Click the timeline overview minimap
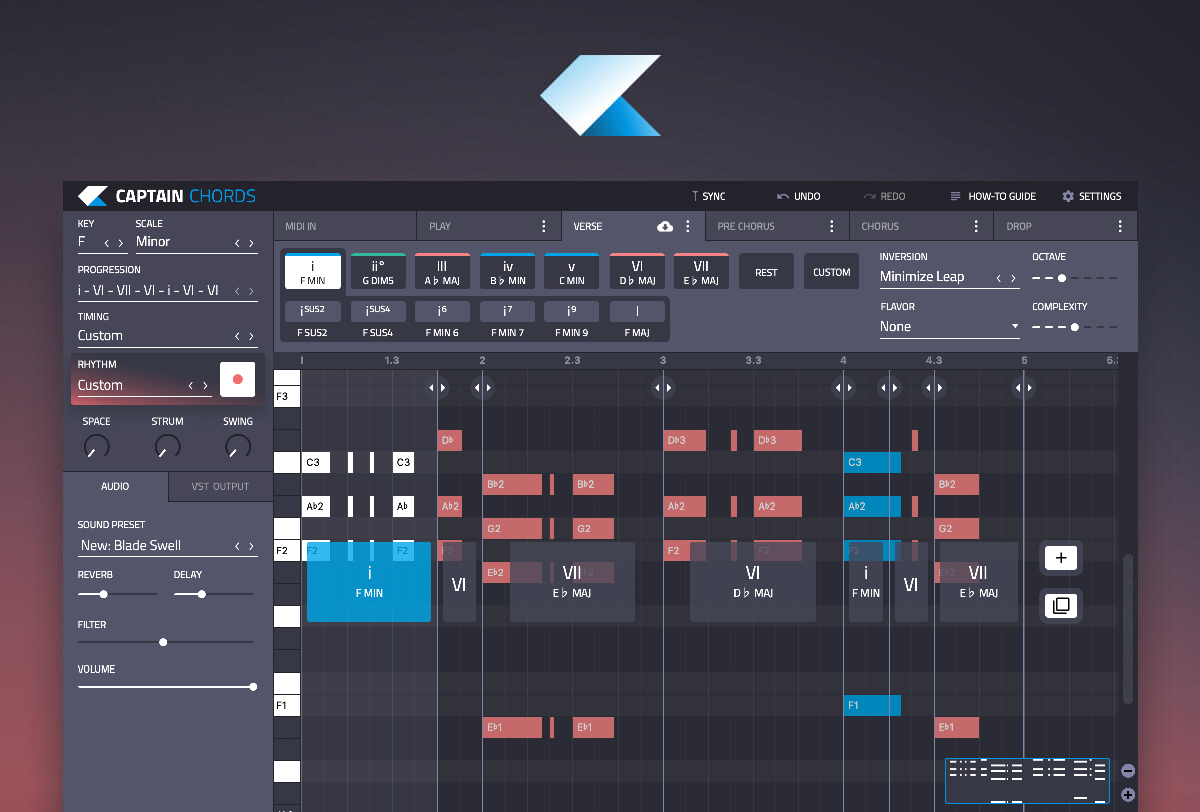Viewport: 1200px width, 812px height. pos(1027,781)
